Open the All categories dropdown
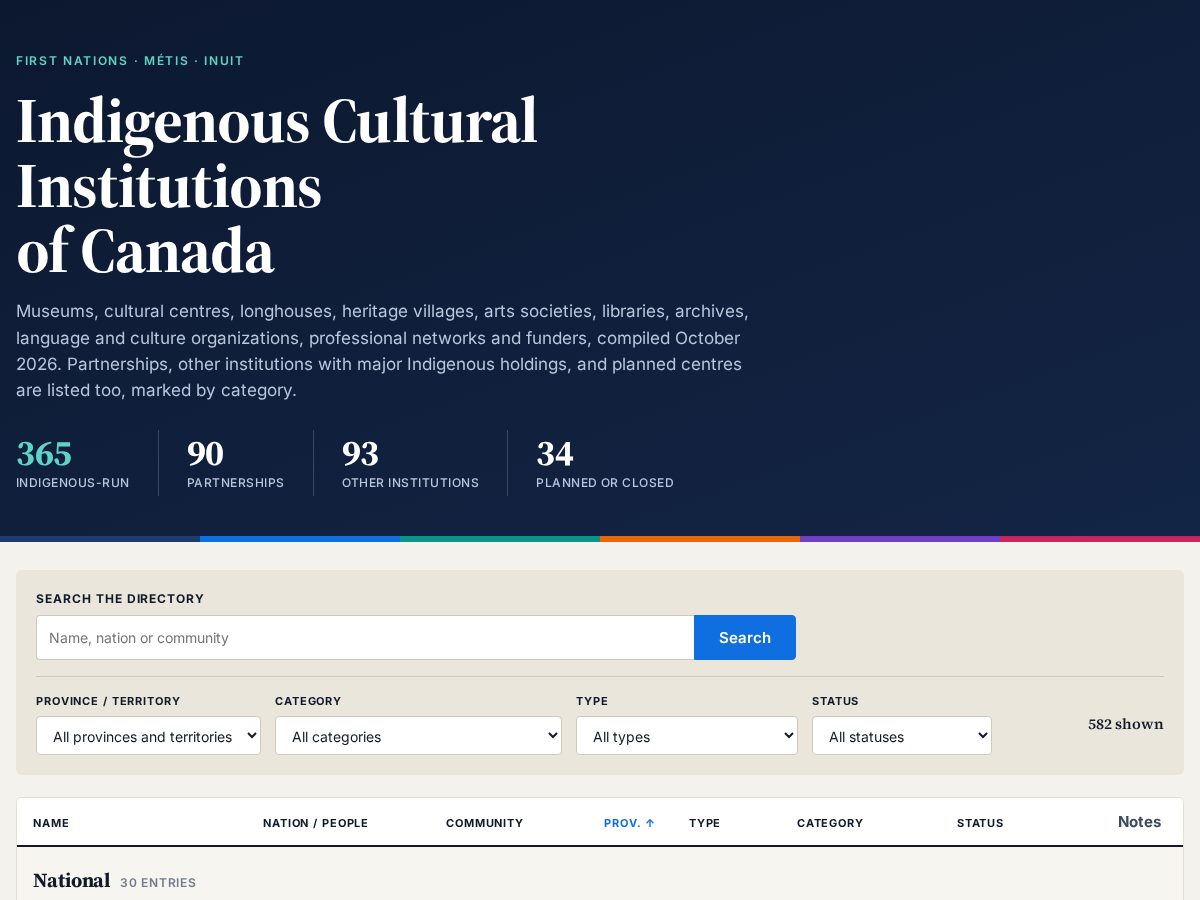The width and height of the screenshot is (1200, 900). coord(418,735)
